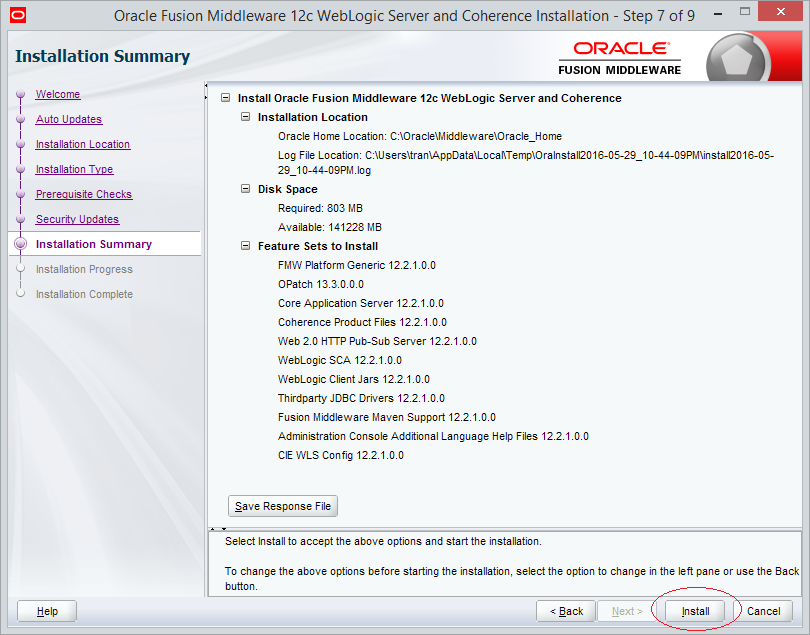
Task: Click the Auto Updates step bullet icon
Action: coord(21,119)
